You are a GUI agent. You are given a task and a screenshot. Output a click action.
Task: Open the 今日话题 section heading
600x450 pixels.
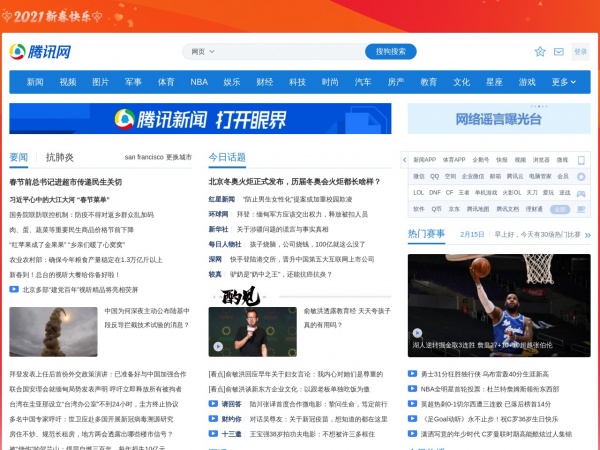(x=227, y=157)
